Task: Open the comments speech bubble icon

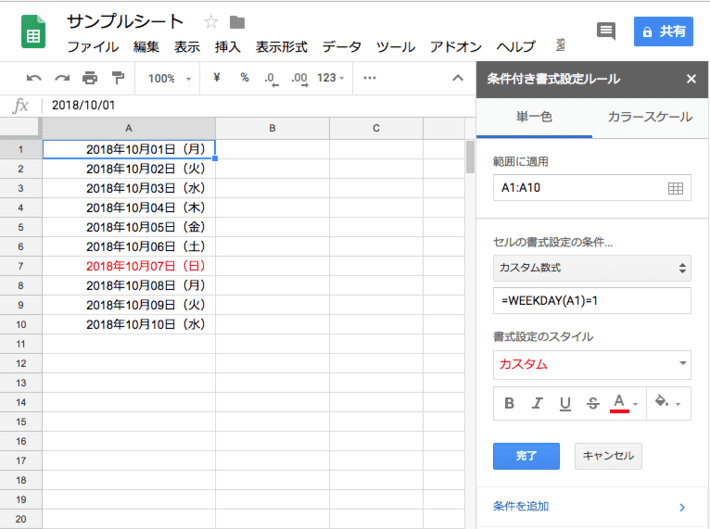Action: 605,31
